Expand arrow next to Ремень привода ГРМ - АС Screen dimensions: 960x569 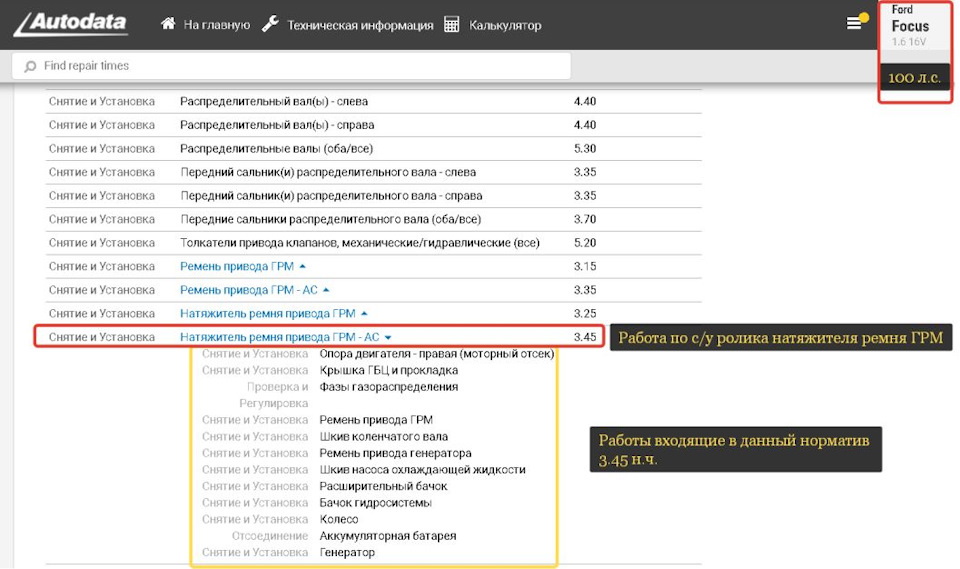326,290
